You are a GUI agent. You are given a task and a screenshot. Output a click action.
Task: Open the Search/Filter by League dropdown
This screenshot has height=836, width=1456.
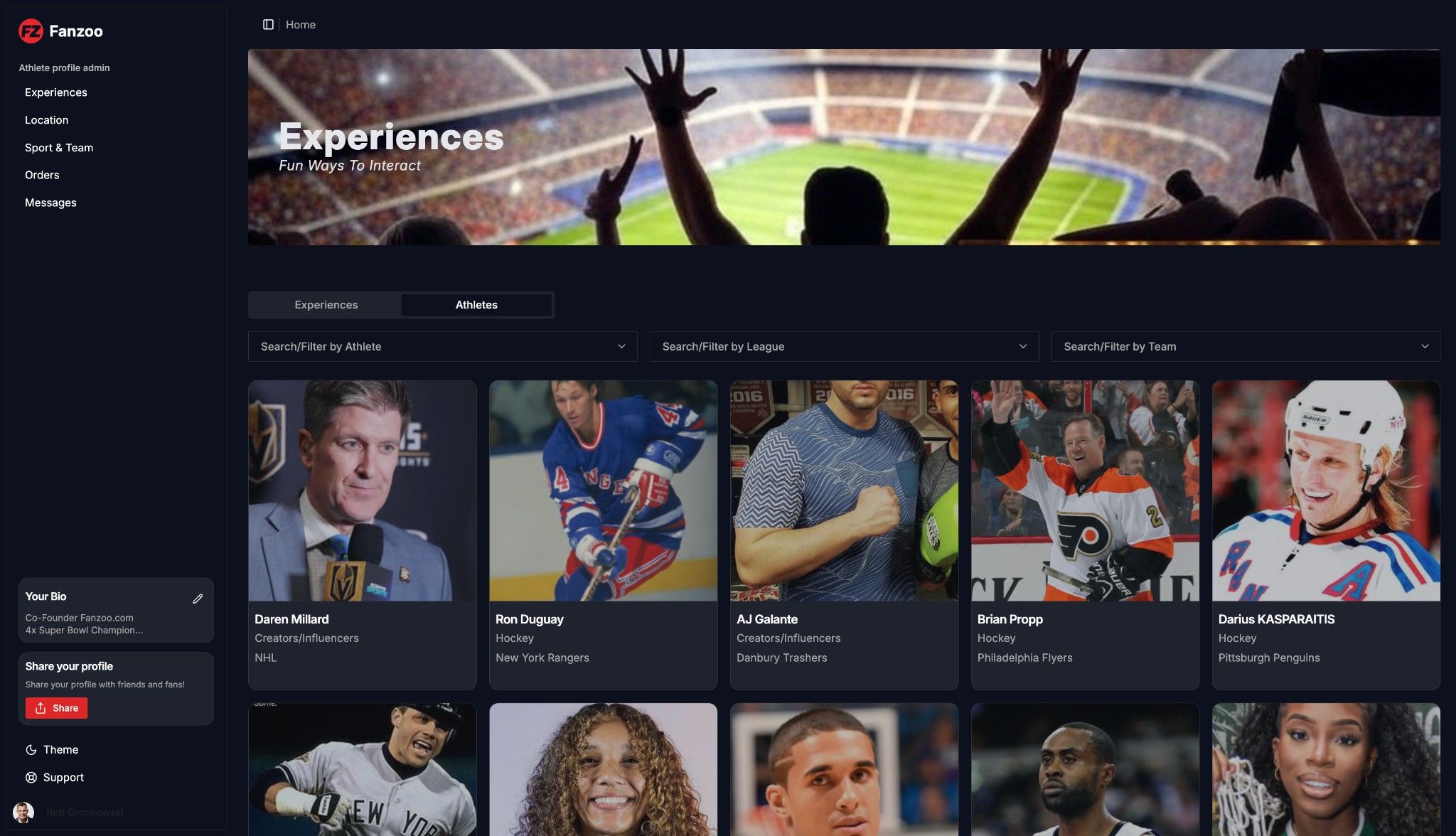[844, 347]
